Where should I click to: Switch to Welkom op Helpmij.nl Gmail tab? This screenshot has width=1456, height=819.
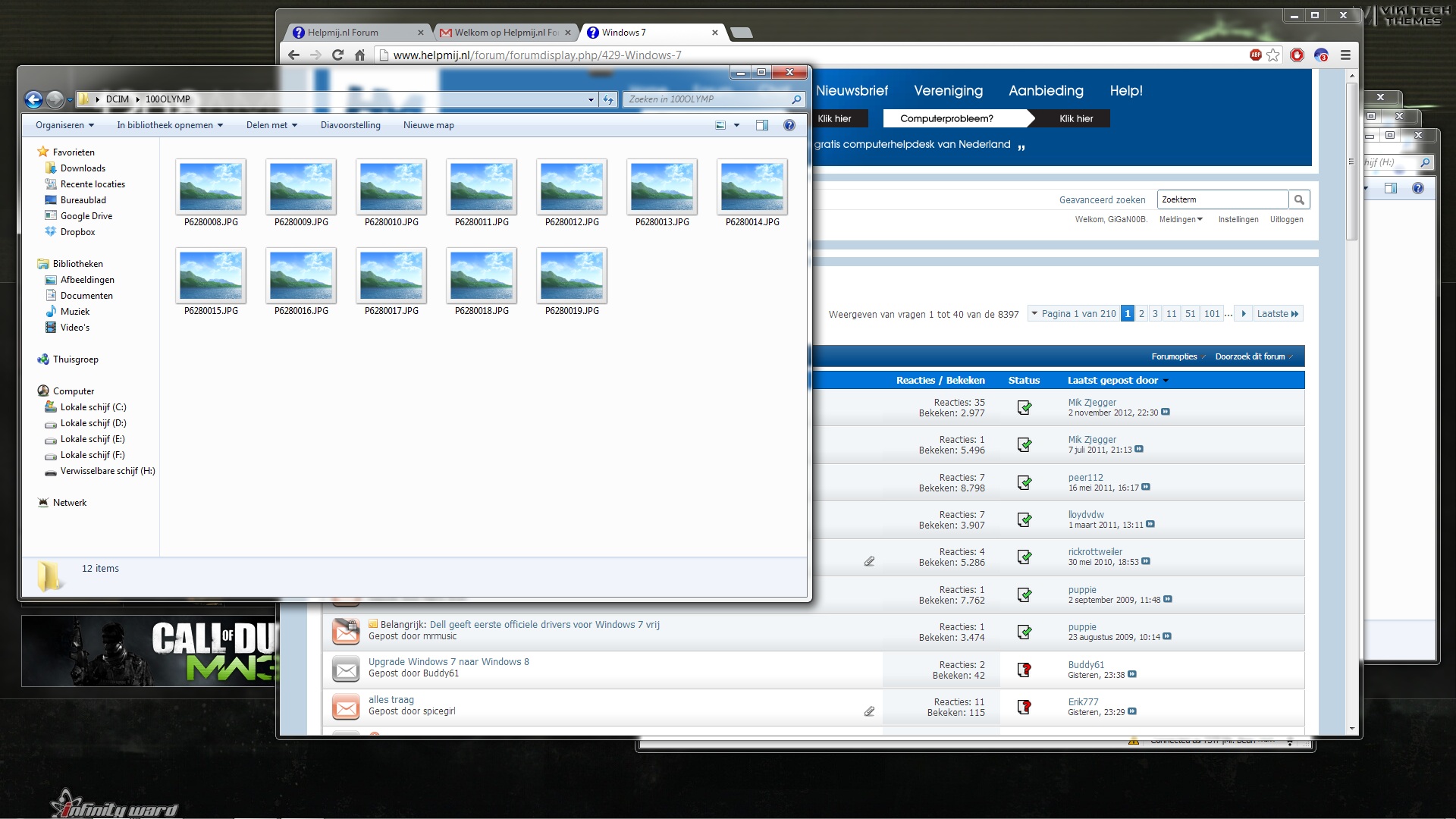click(x=504, y=33)
